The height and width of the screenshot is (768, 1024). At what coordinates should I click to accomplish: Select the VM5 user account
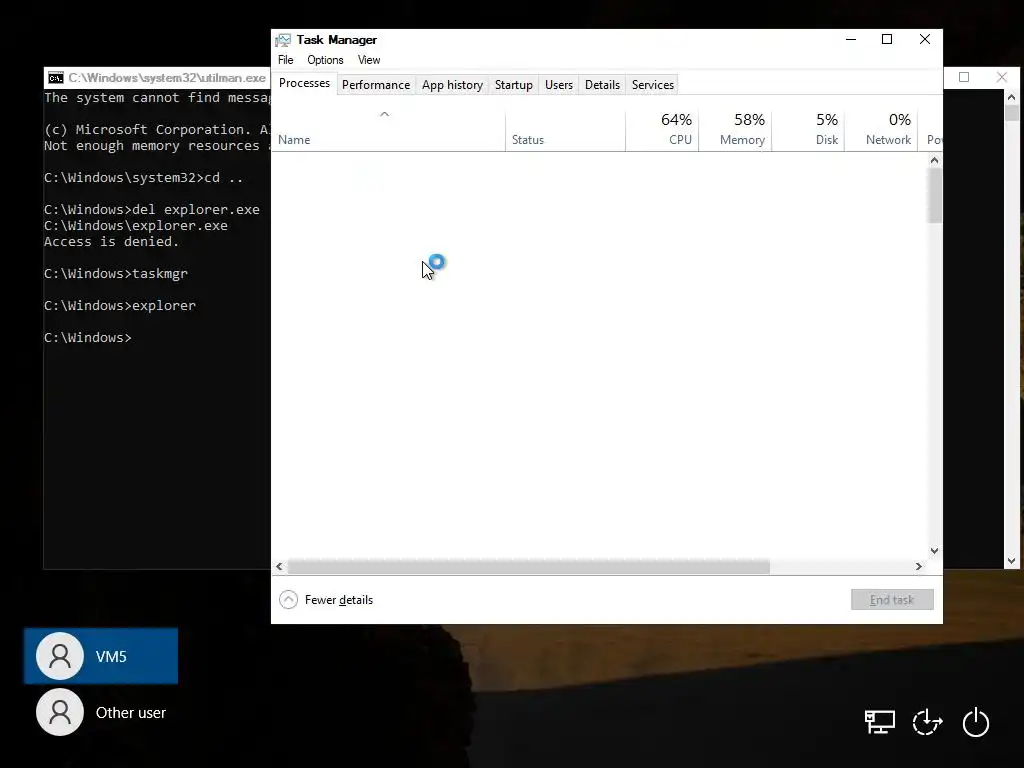click(x=101, y=656)
